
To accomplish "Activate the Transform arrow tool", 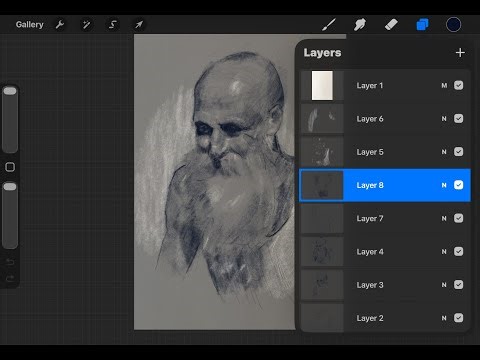I will pos(139,24).
